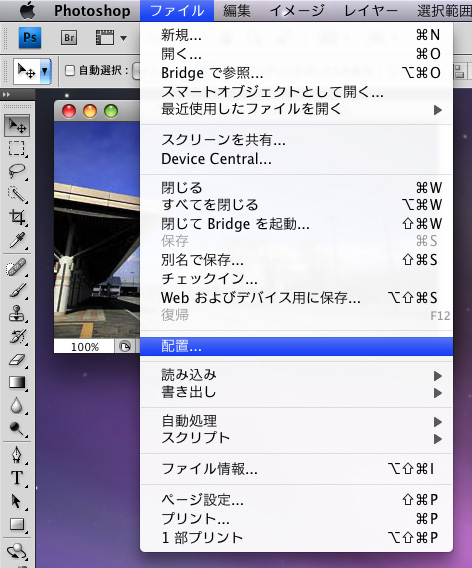Select the Brush tool
The width and height of the screenshot is (472, 568).
pyautogui.click(x=17, y=291)
